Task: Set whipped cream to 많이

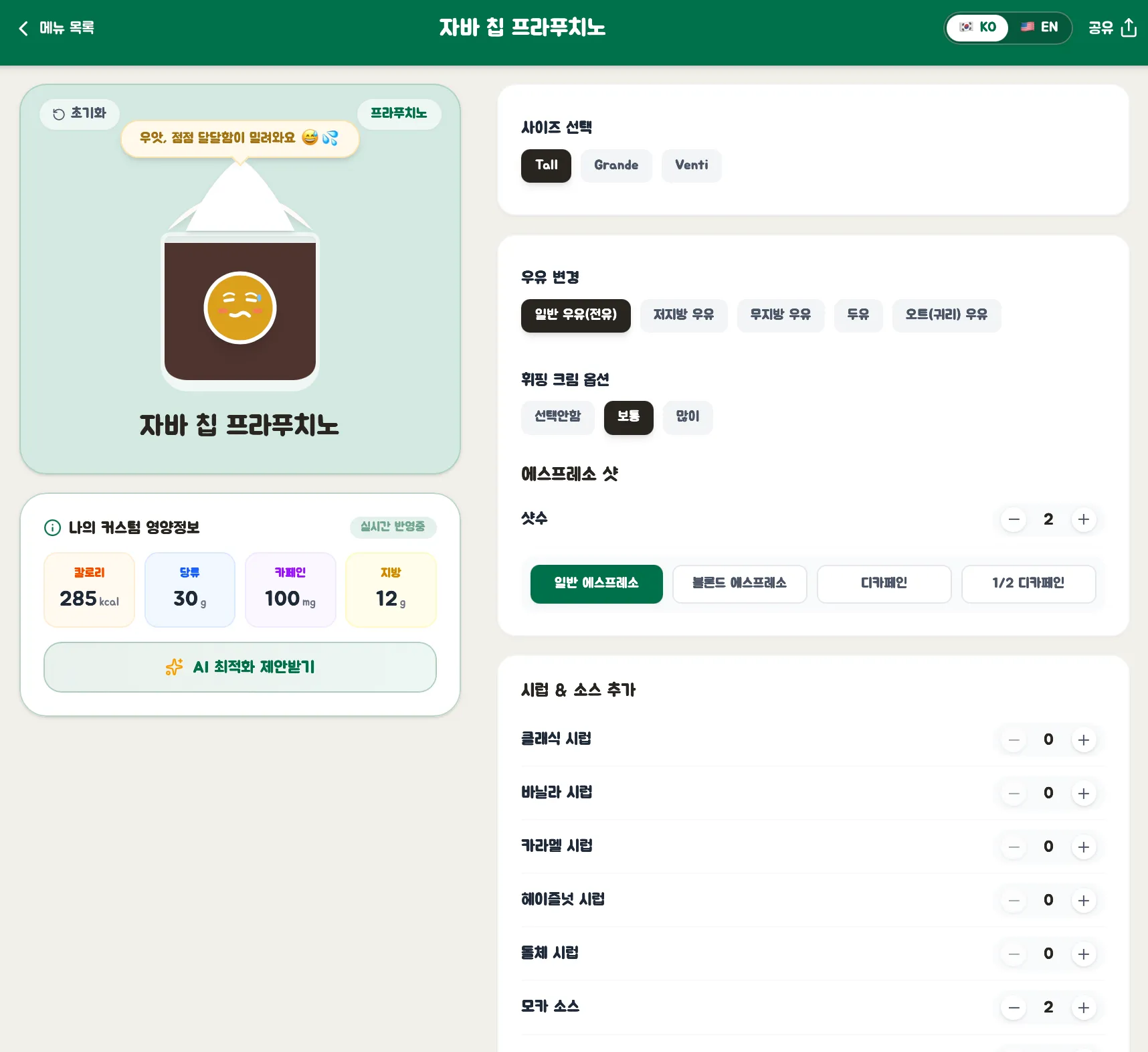Action: point(688,418)
